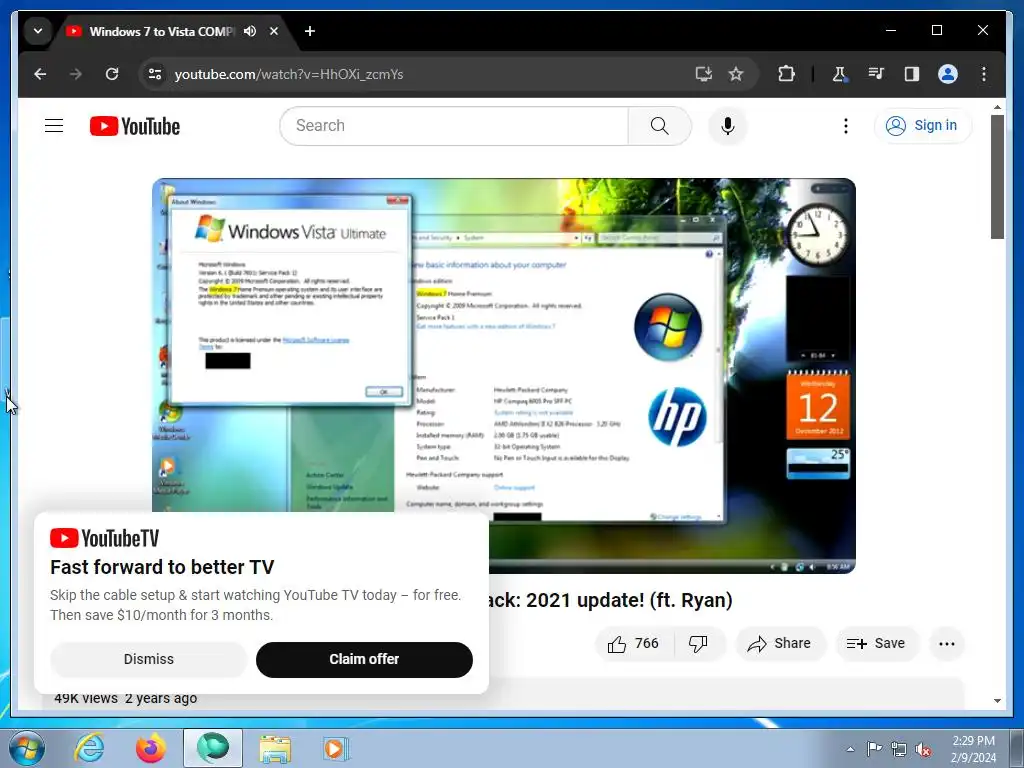Open more actions ellipsis under video
This screenshot has width=1024, height=768.
tap(946, 644)
